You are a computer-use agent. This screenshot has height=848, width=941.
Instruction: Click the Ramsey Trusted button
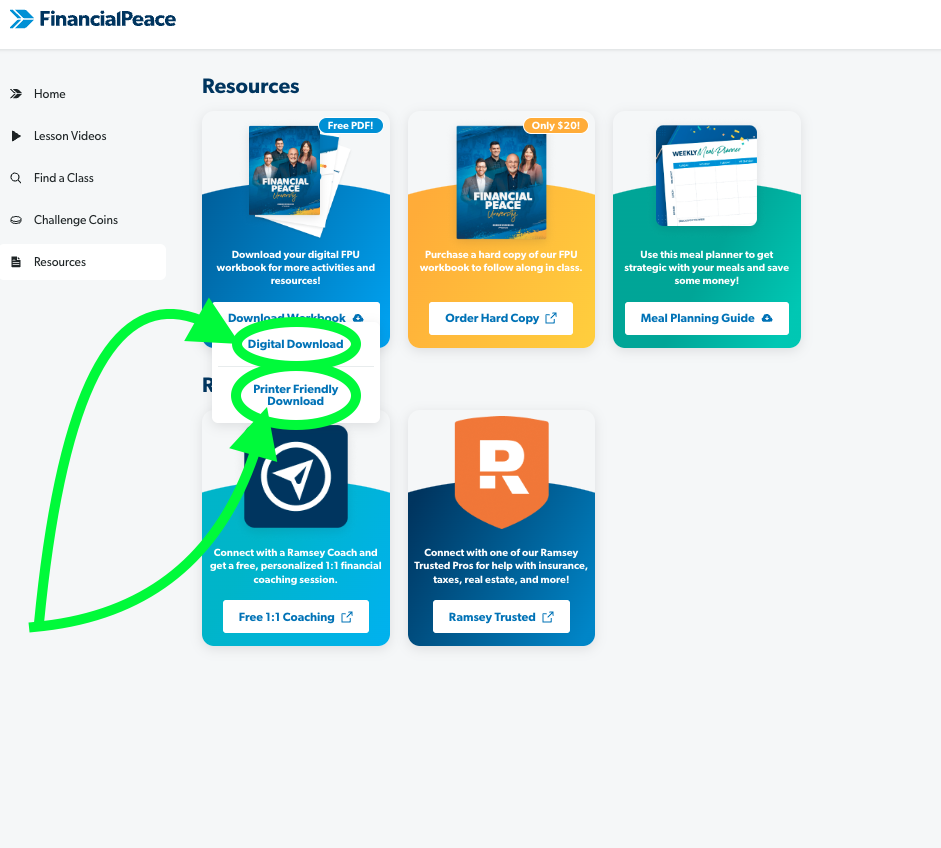tap(502, 617)
